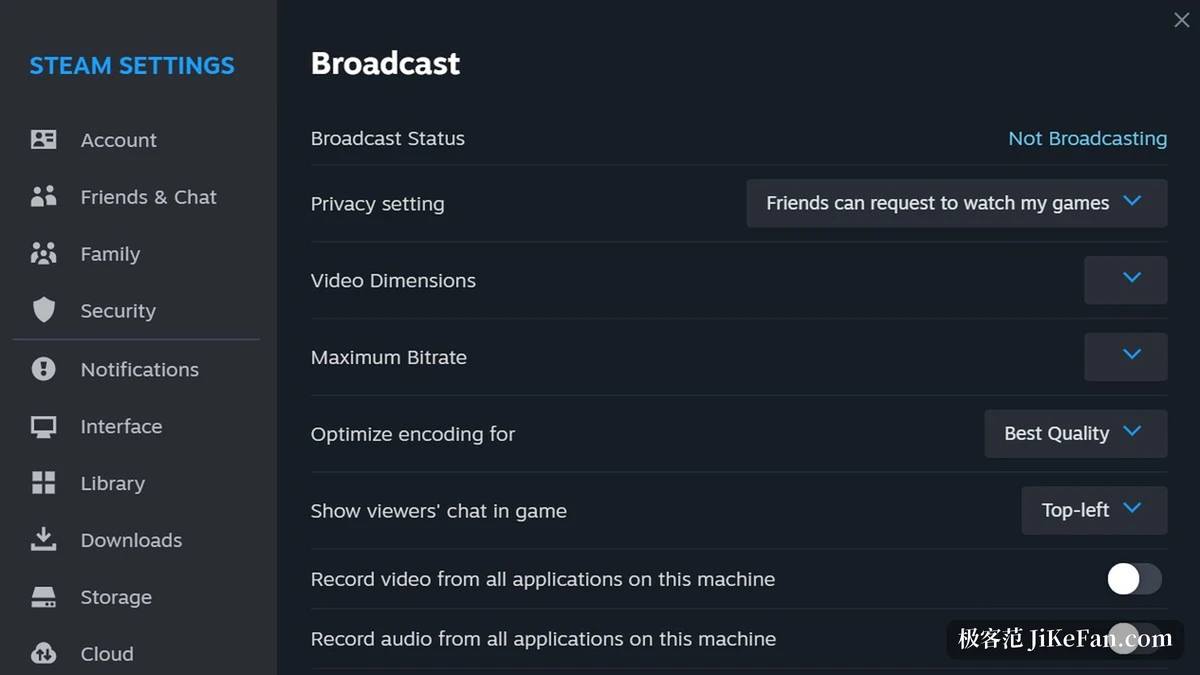Change the Optimize encoding Best Quality dropdown

click(1076, 434)
